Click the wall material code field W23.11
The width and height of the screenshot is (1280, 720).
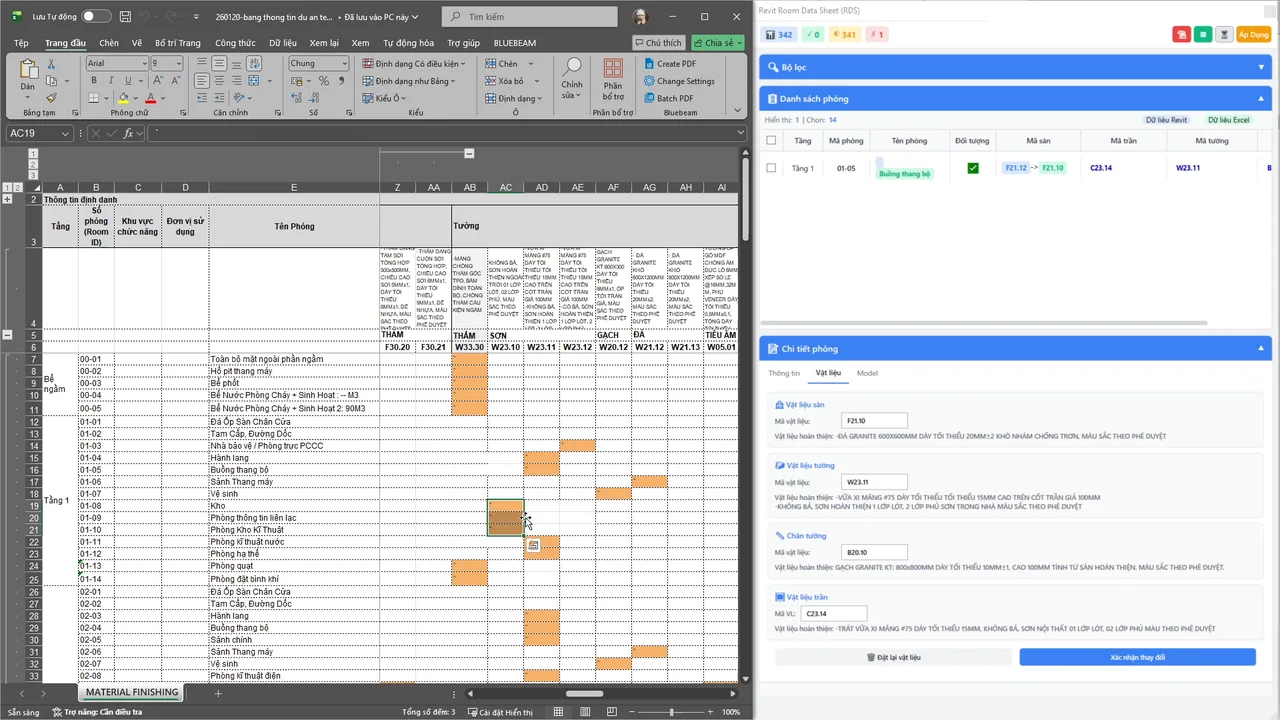point(874,482)
